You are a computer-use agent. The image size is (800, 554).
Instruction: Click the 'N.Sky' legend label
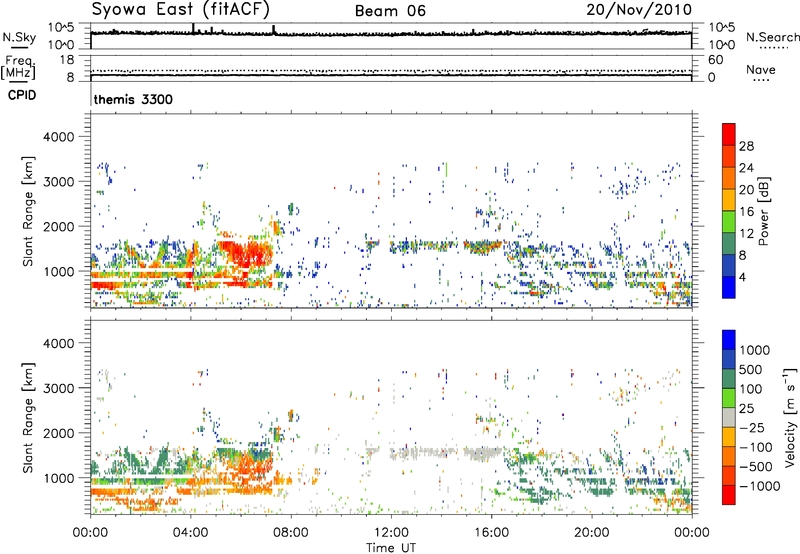pos(19,37)
